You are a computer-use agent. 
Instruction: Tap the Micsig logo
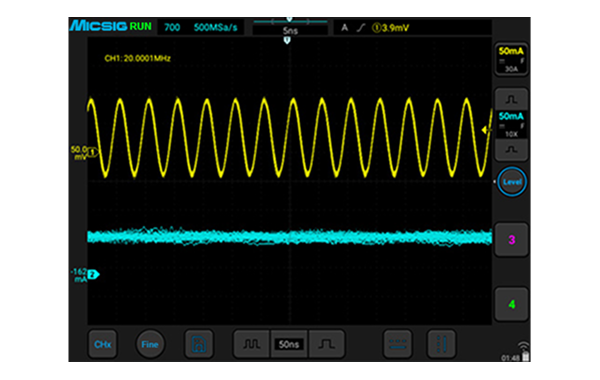[x=98, y=26]
